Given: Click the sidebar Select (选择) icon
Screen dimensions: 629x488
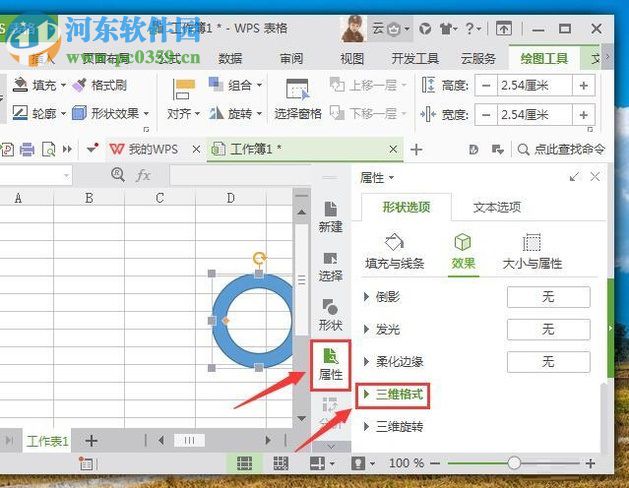Looking at the screenshot, I should 331,267.
